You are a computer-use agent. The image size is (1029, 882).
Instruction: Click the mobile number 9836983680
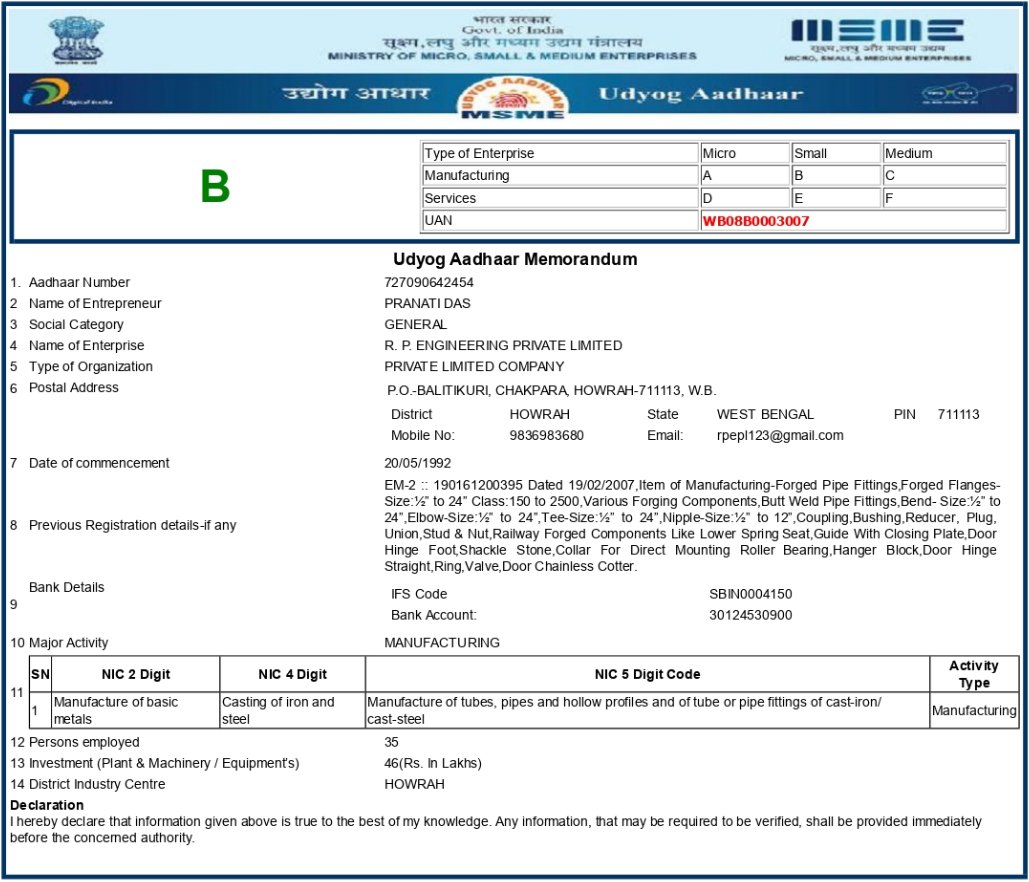pos(546,435)
